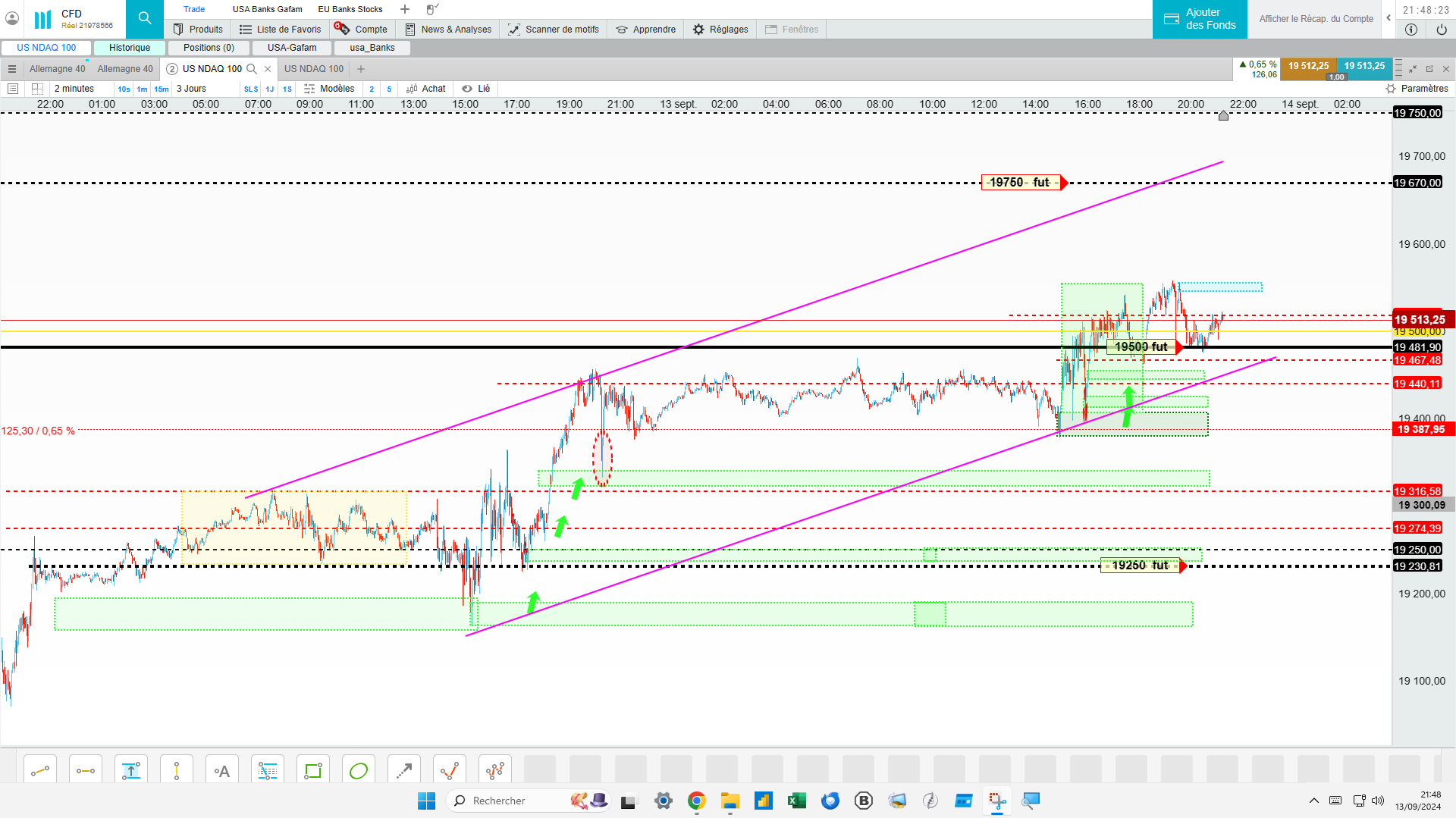The width and height of the screenshot is (1456, 818).
Task: Open the 3 Jours period dropdown
Action: 192,89
